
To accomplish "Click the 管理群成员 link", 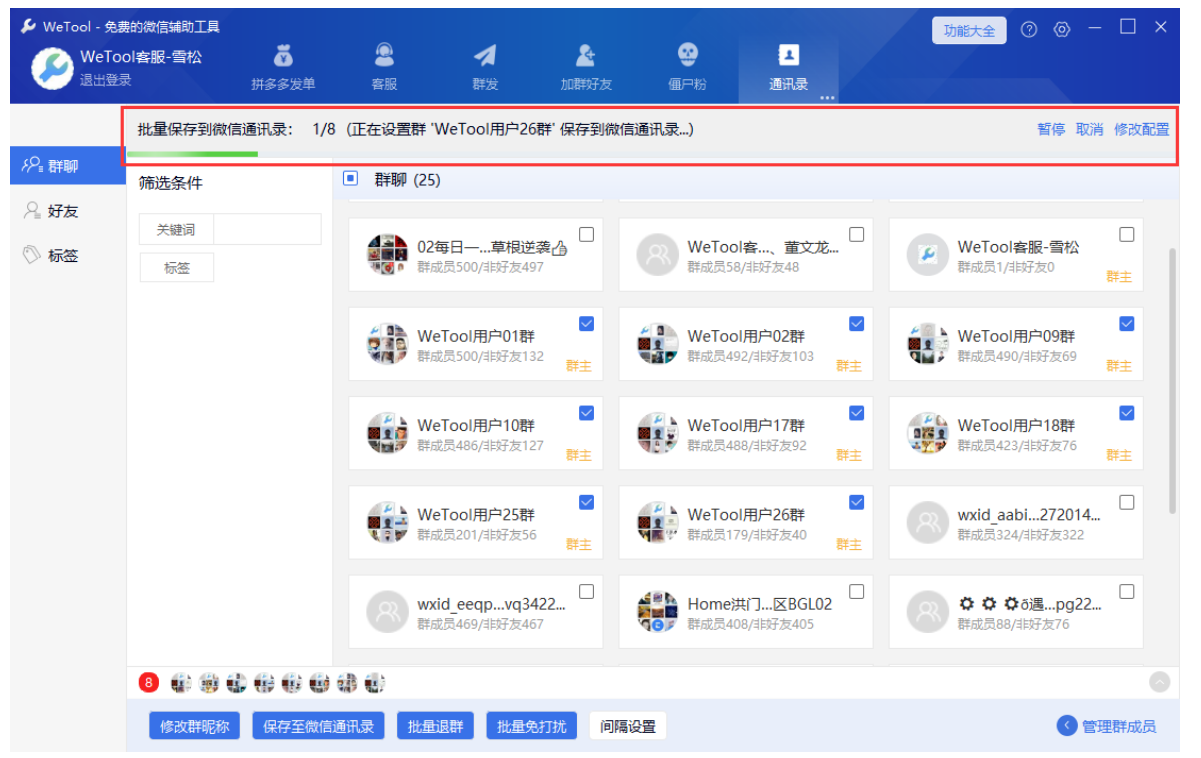I will pos(1119,727).
